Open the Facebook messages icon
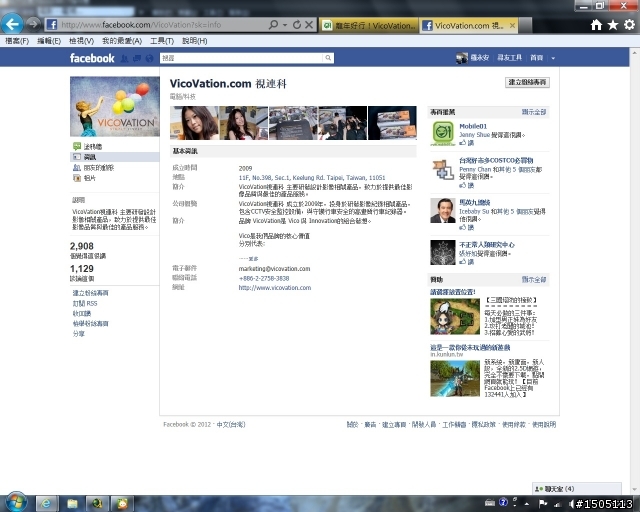The height and width of the screenshot is (512, 640). point(137,58)
